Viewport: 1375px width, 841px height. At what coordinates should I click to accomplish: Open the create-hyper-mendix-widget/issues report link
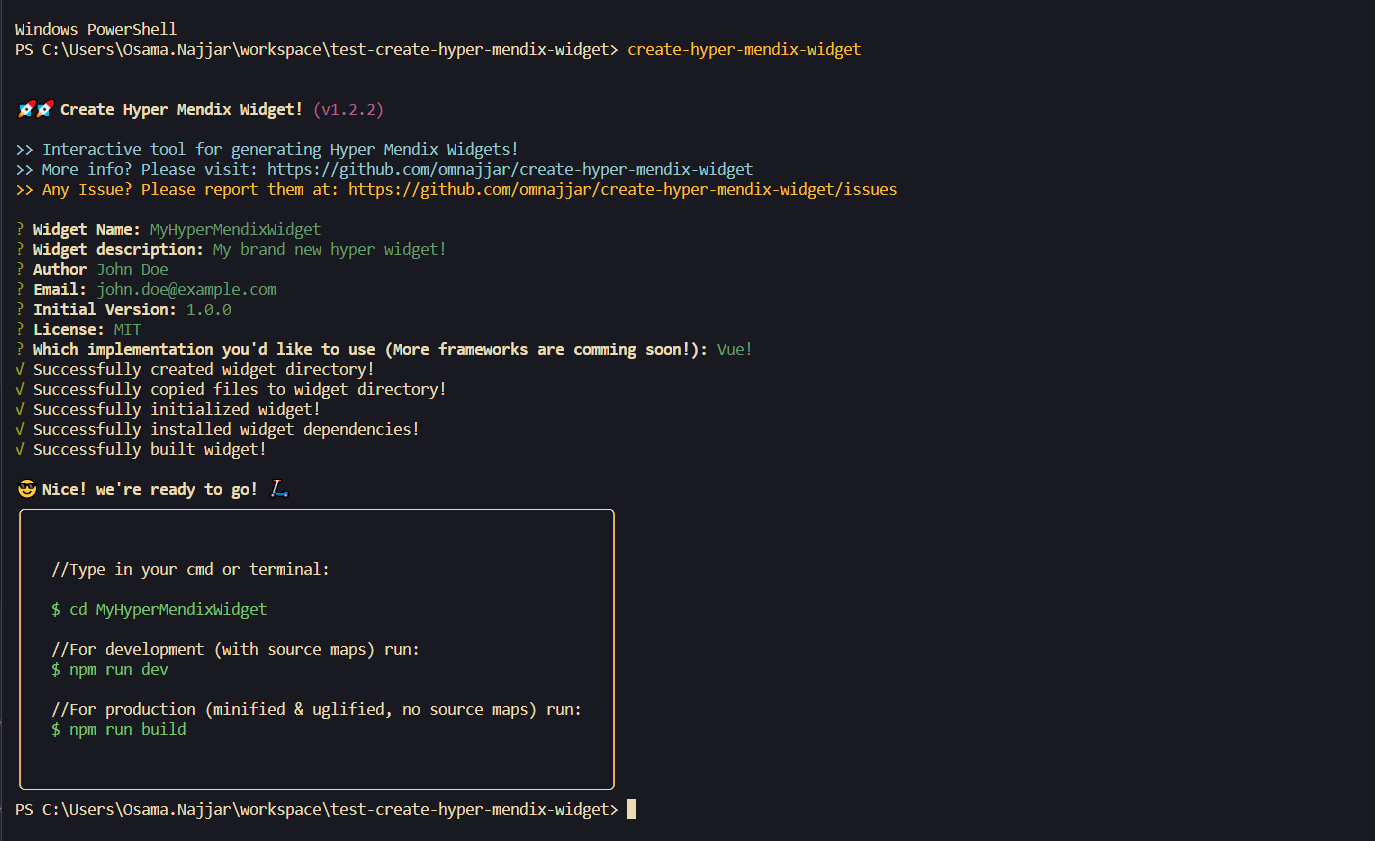tap(623, 189)
